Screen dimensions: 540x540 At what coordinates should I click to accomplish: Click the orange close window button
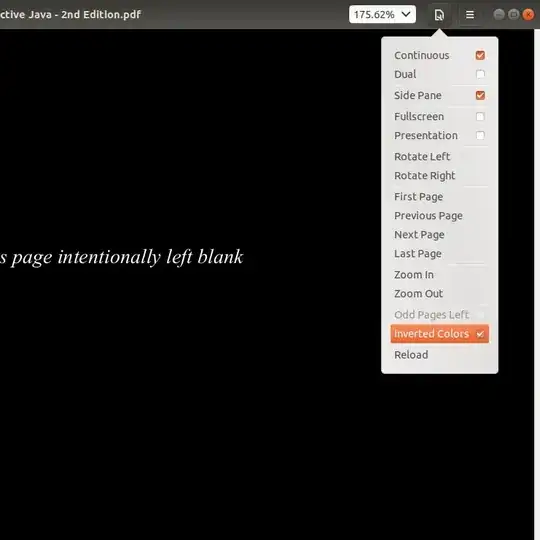pos(528,14)
